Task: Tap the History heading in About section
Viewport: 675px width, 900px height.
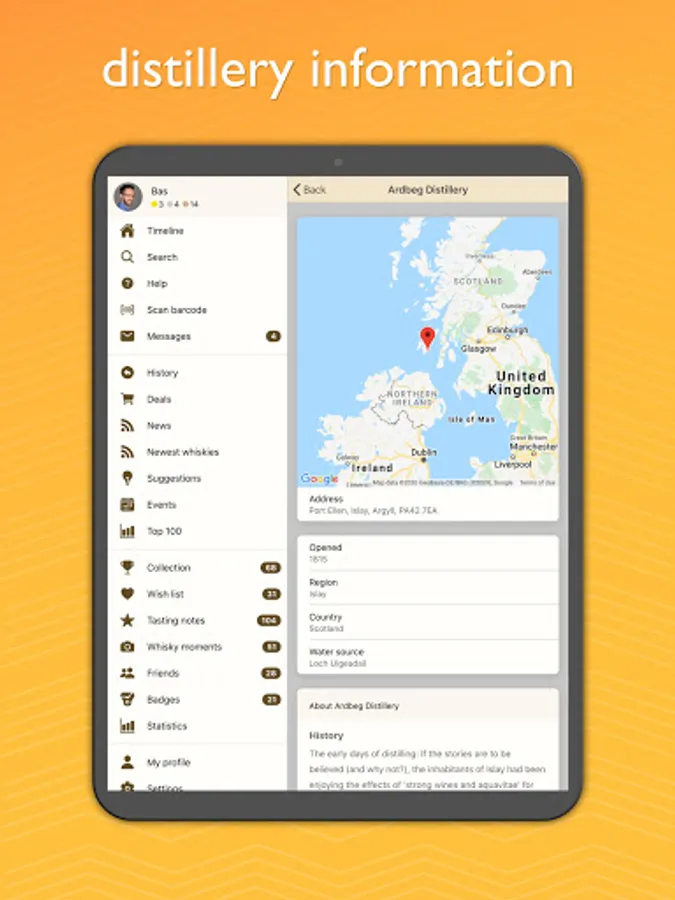Action: 326,735
